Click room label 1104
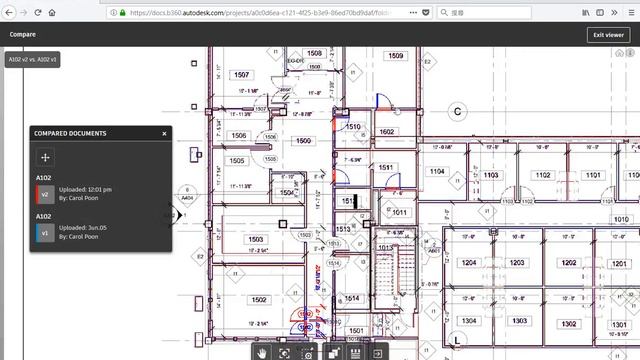The width and height of the screenshot is (640, 360). click(x=437, y=171)
